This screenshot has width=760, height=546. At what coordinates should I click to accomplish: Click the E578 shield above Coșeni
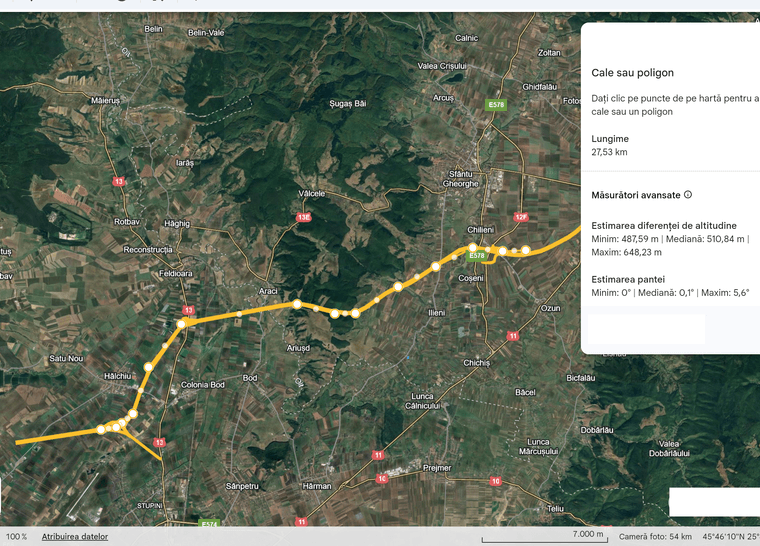click(477, 257)
